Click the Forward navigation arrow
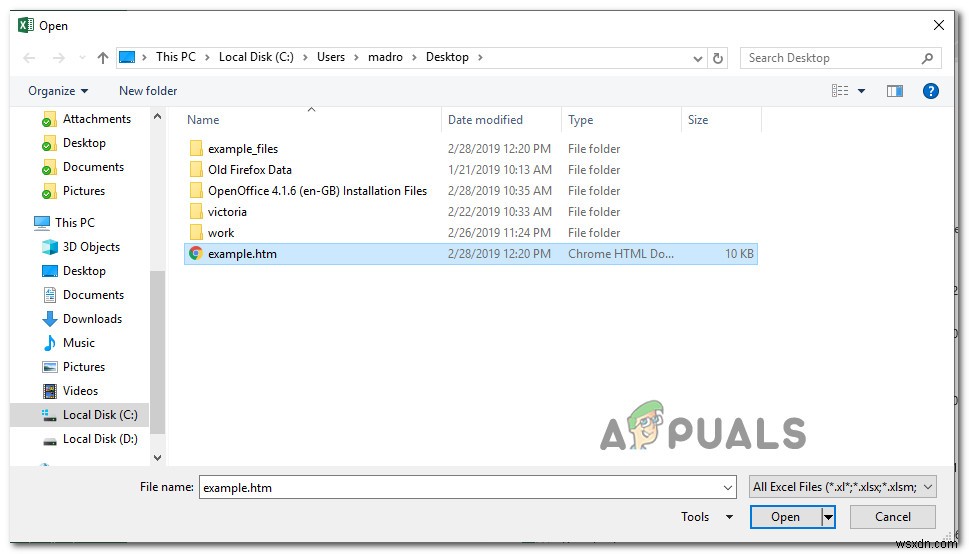The width and height of the screenshot is (969, 554). [59, 58]
